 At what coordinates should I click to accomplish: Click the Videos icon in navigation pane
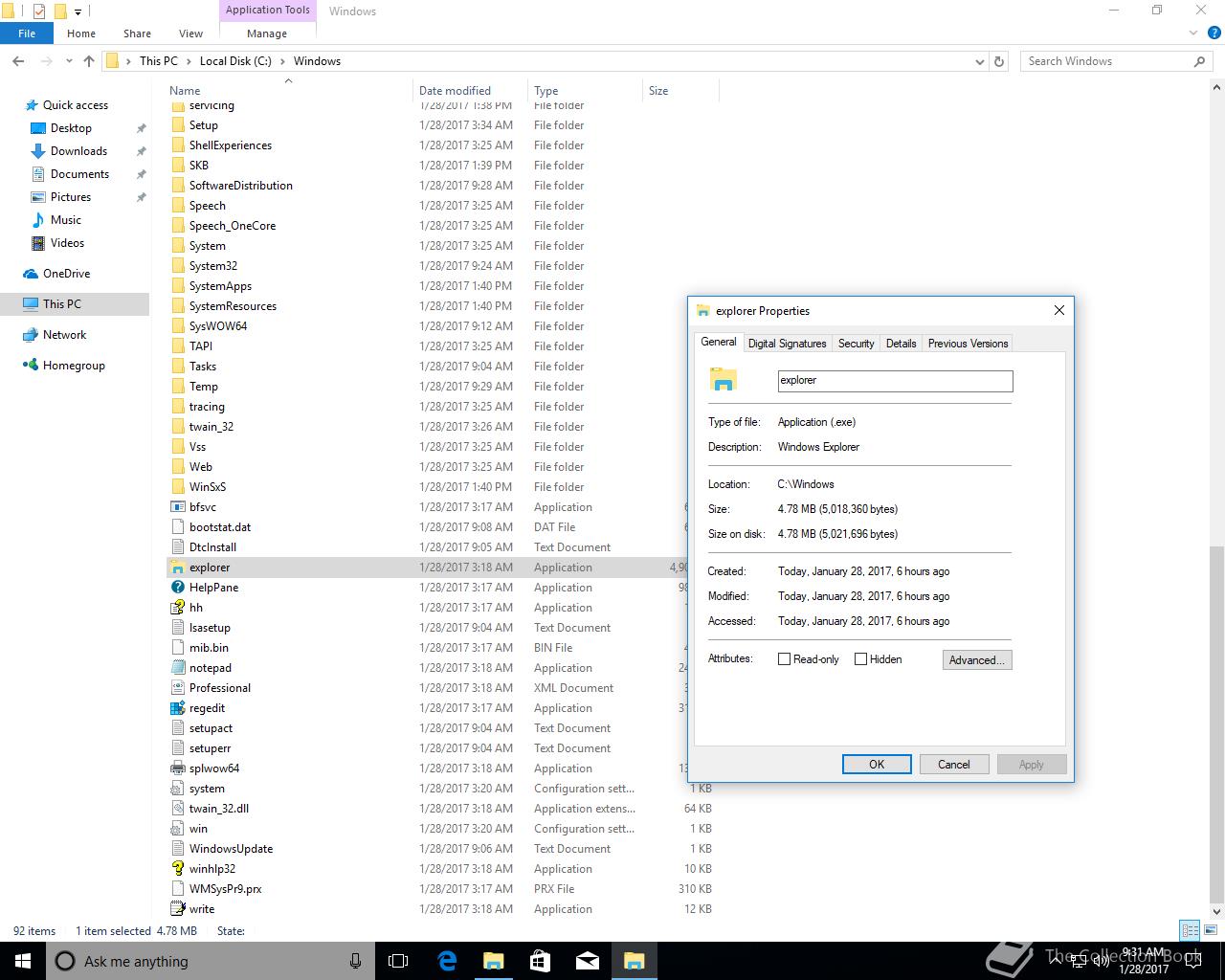point(38,243)
